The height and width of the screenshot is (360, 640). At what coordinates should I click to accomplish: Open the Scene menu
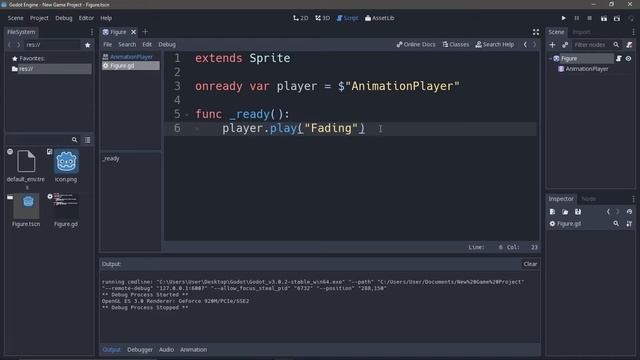16,18
